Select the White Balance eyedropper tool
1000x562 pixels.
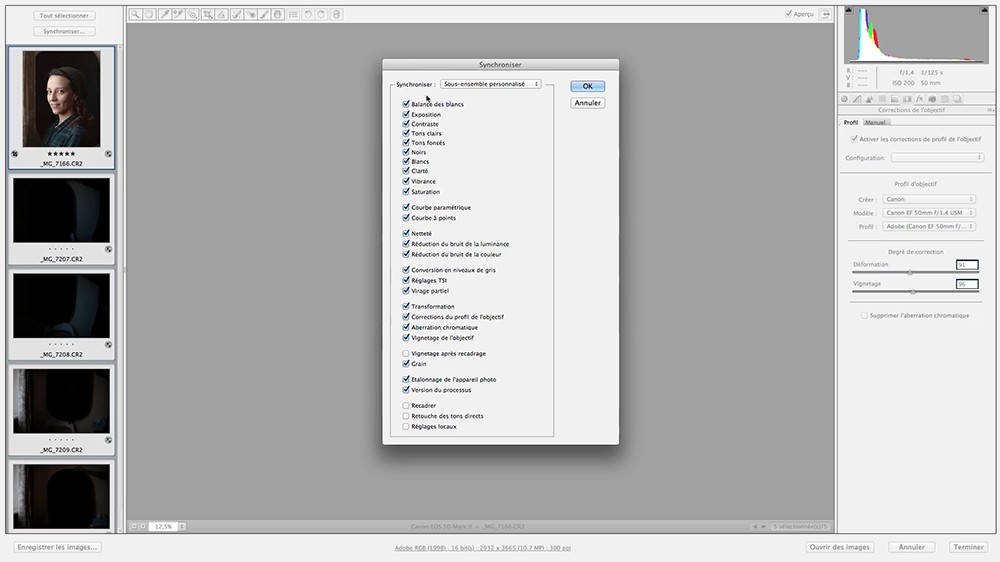165,14
